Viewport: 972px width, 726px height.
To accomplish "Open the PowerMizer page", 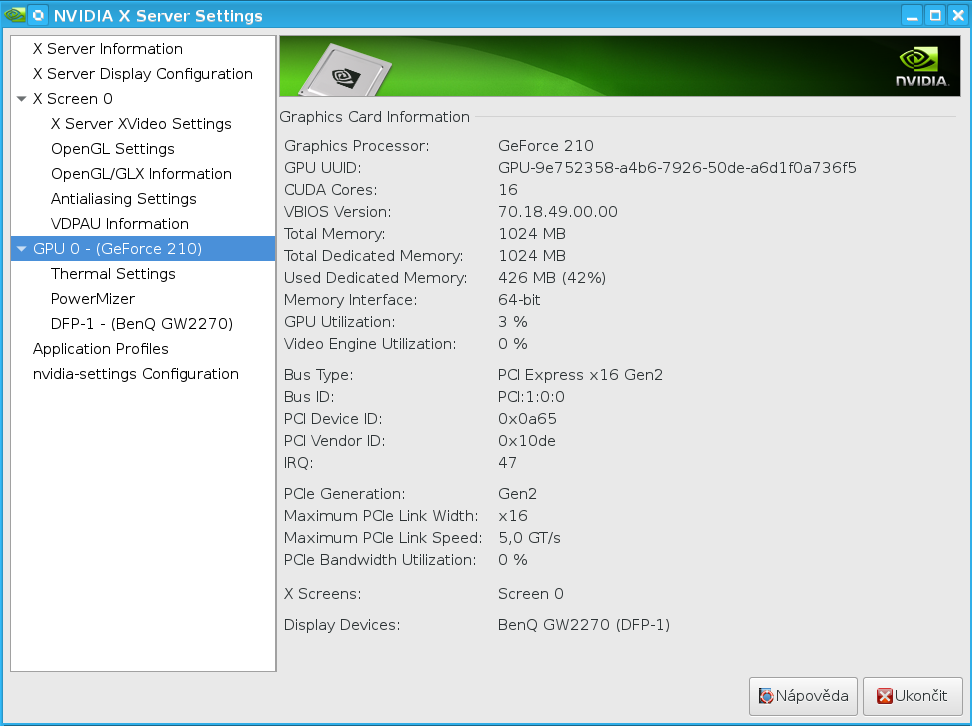I will 92,299.
